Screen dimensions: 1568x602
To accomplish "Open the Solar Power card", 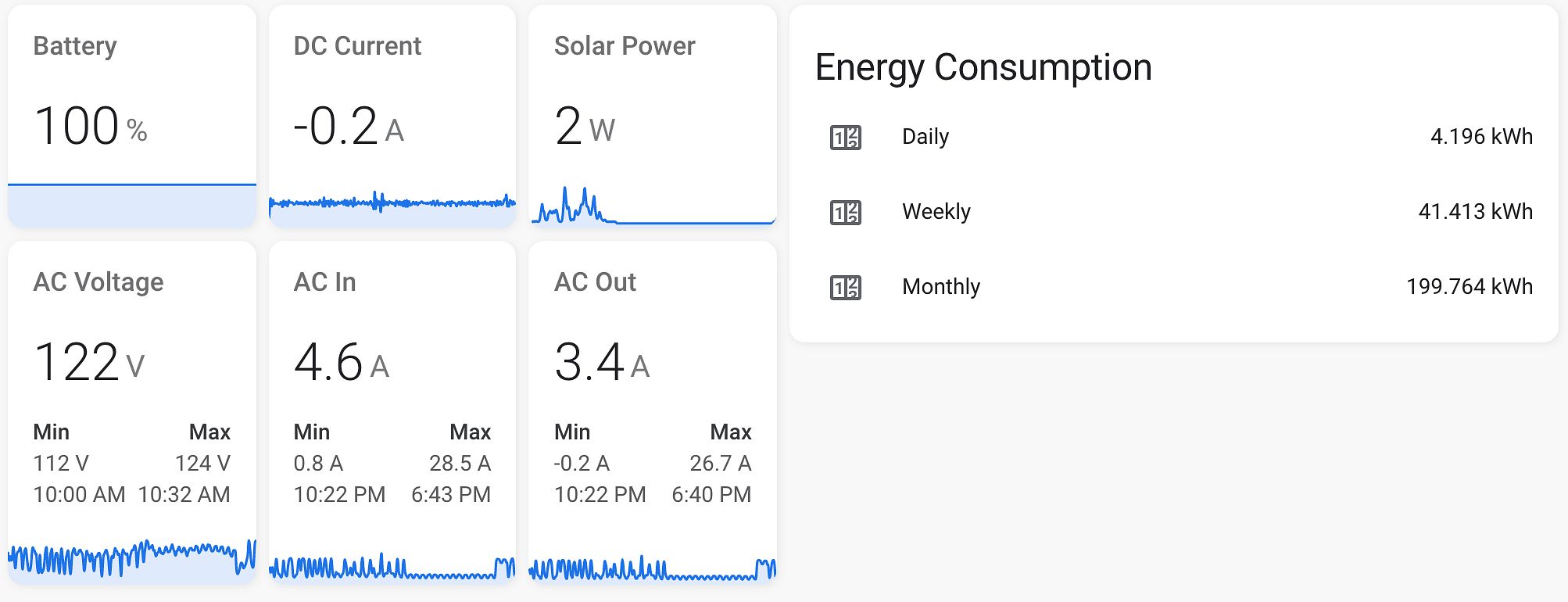I will tap(653, 117).
